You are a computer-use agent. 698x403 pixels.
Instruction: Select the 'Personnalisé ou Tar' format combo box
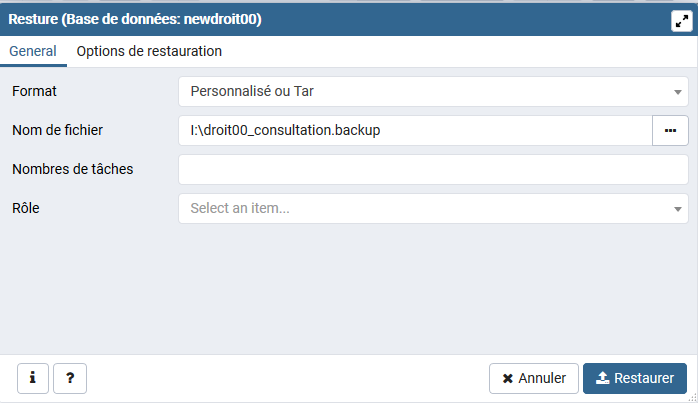coord(420,92)
